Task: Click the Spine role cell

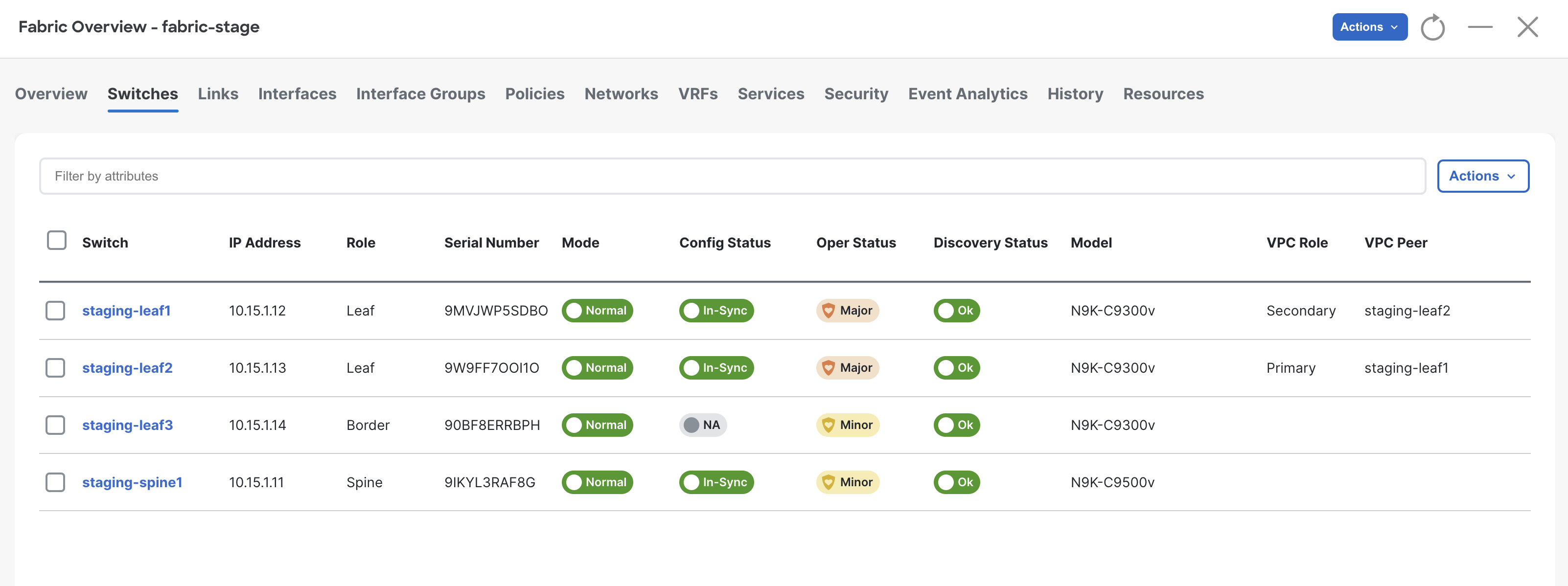Action: [x=365, y=483]
